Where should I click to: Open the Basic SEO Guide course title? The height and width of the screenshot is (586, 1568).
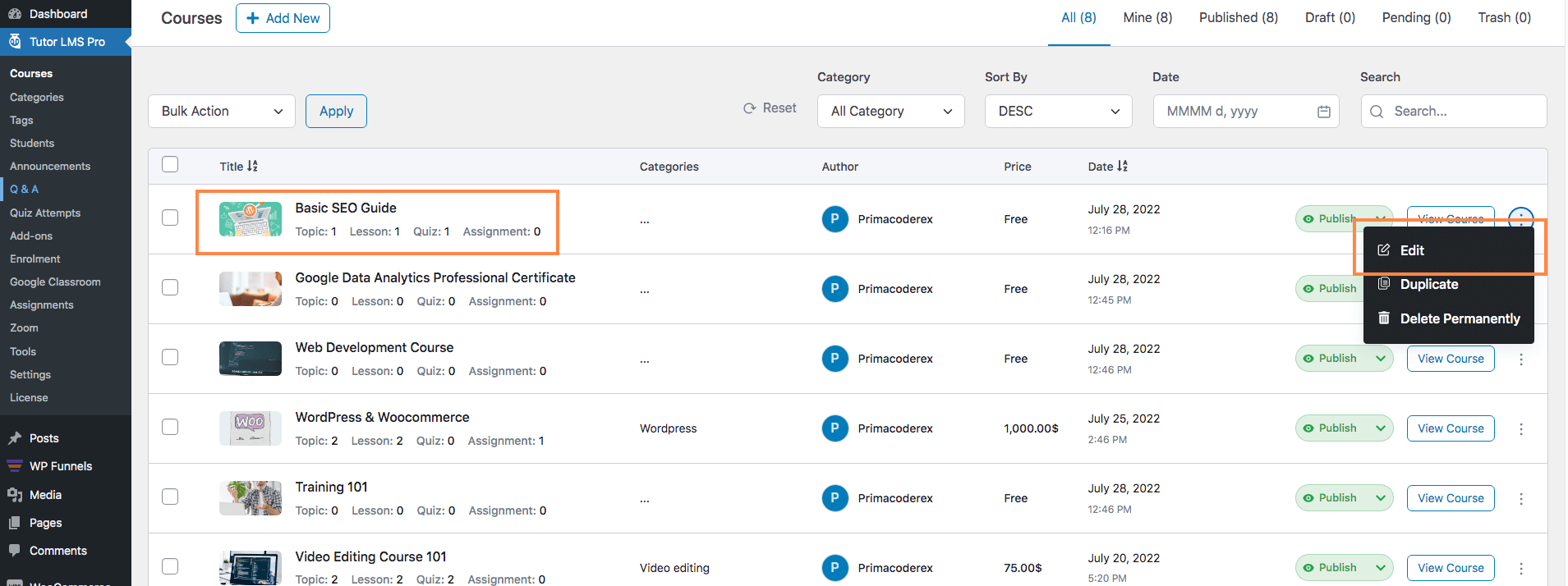tap(346, 208)
